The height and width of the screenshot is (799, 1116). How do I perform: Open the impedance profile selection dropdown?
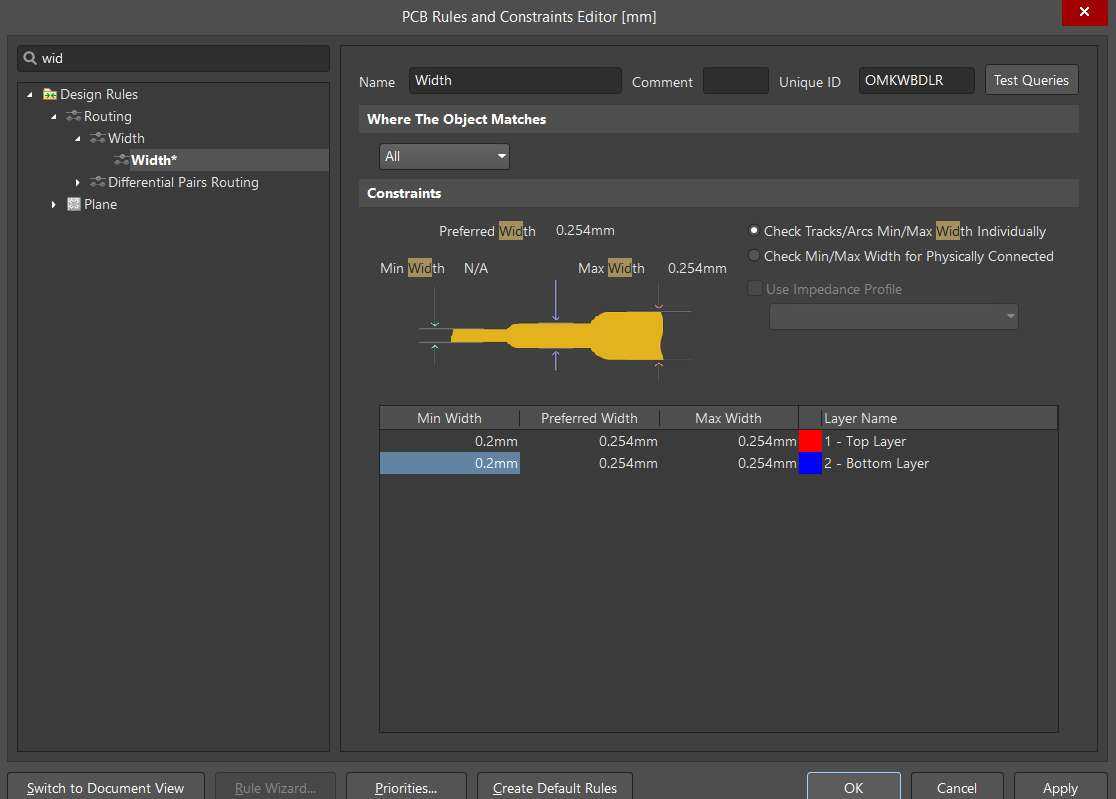coord(1008,316)
